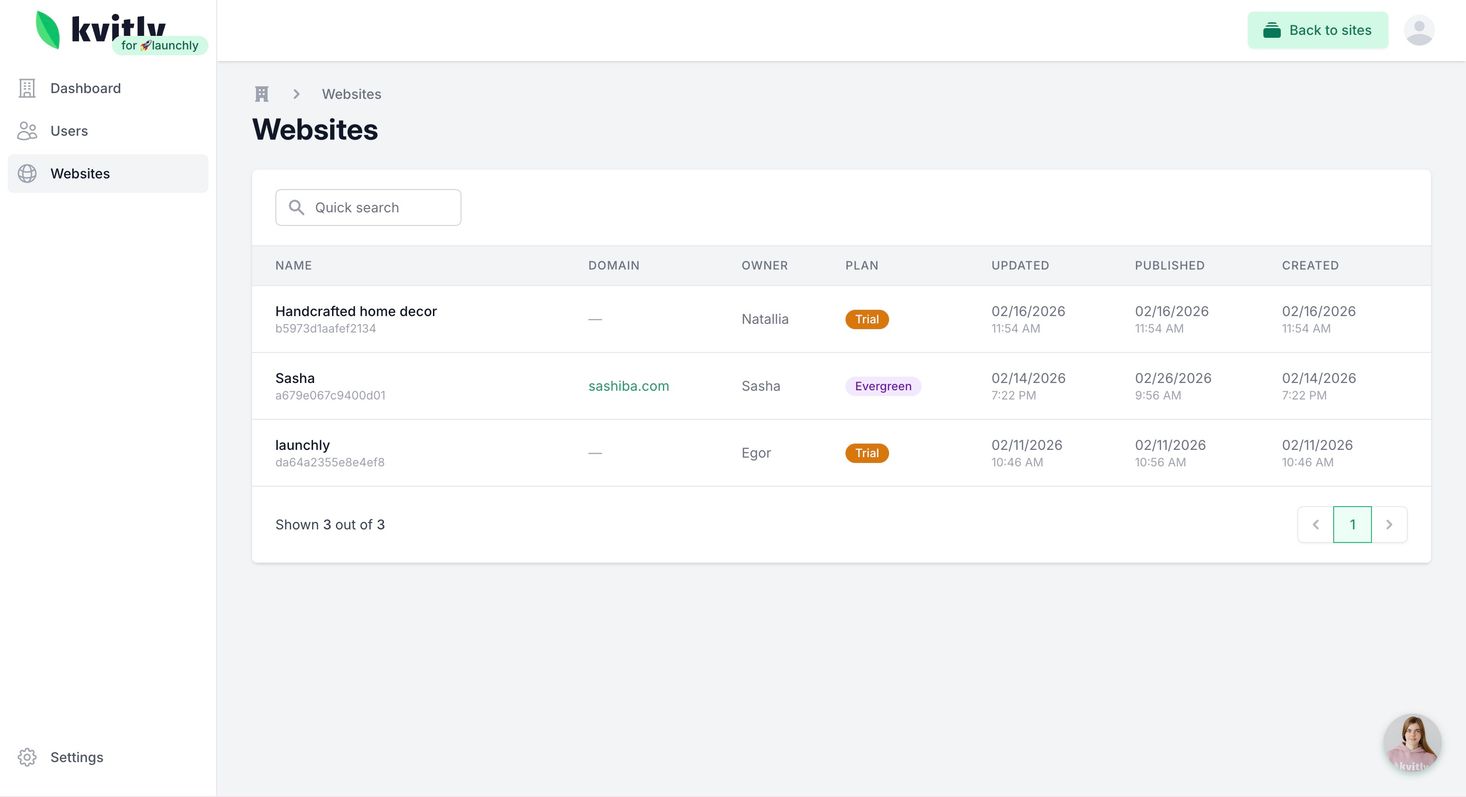Viewport: 1466px width, 797px height.
Task: Click the Dashboard building icon
Action: [27, 88]
